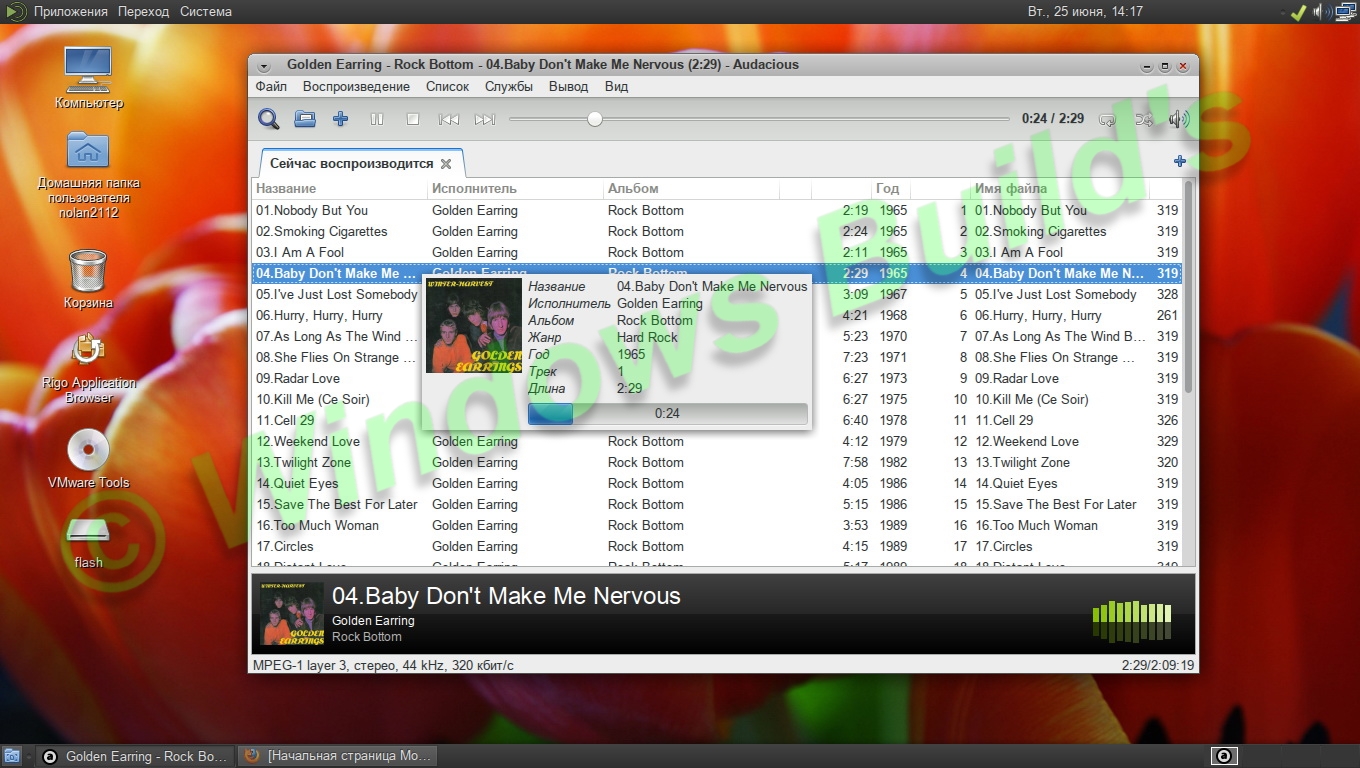
Task: Open the flash drive desktop icon
Action: pyautogui.click(x=88, y=541)
